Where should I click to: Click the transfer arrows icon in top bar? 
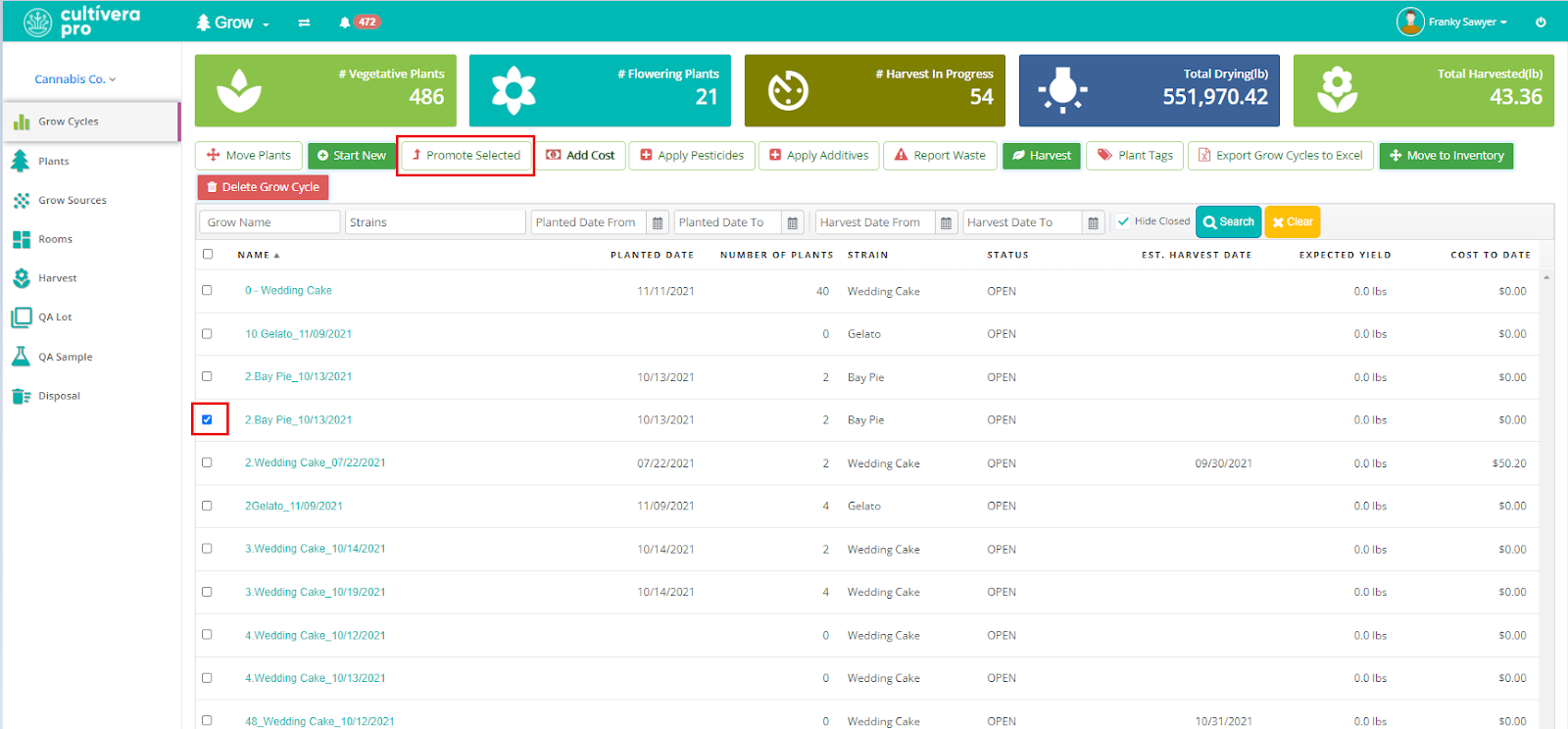[x=304, y=23]
